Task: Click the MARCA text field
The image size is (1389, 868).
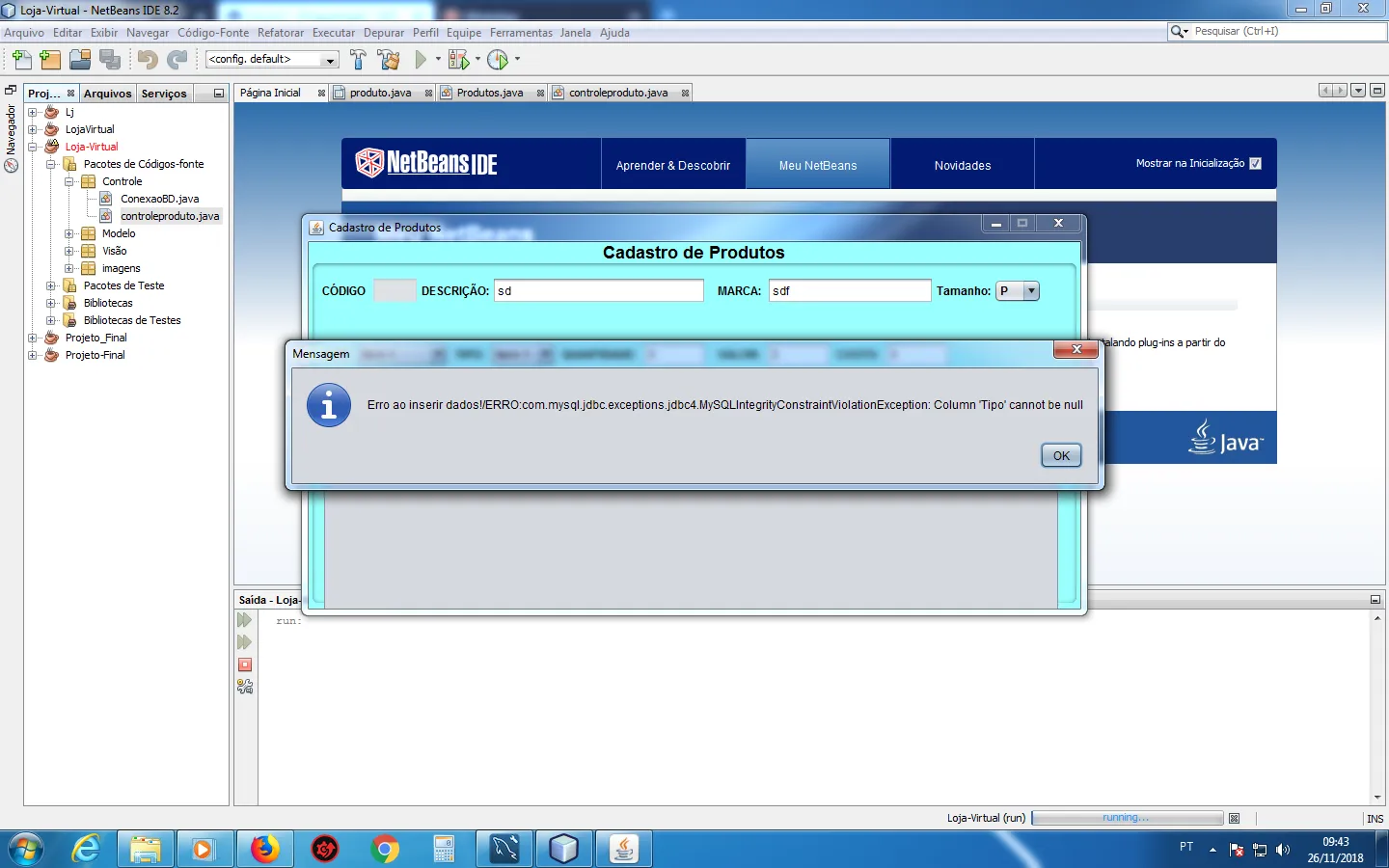Action: pos(850,290)
